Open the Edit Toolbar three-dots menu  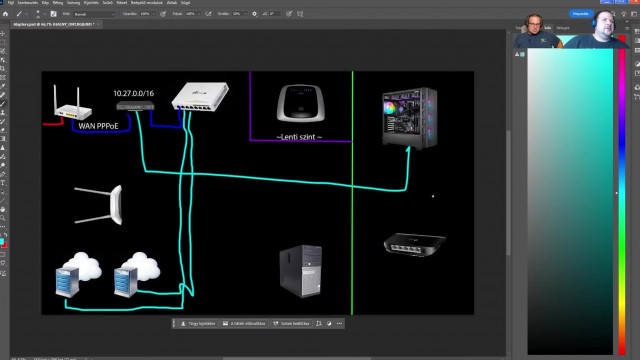3,227
